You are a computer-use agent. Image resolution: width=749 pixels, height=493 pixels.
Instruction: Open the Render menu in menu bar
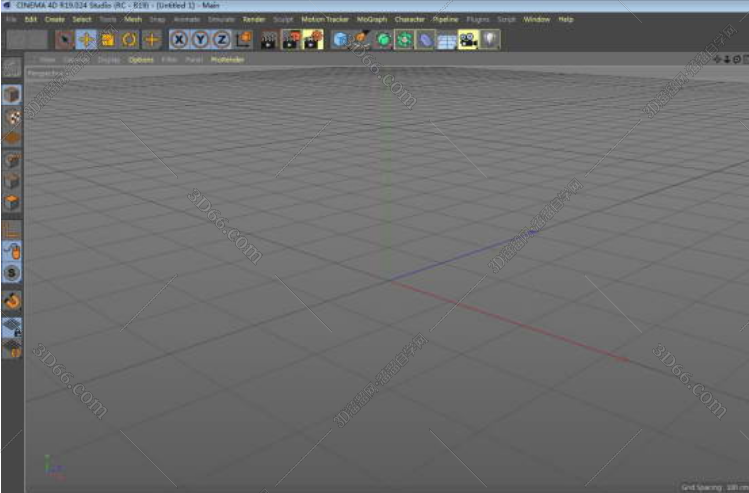tap(254, 19)
